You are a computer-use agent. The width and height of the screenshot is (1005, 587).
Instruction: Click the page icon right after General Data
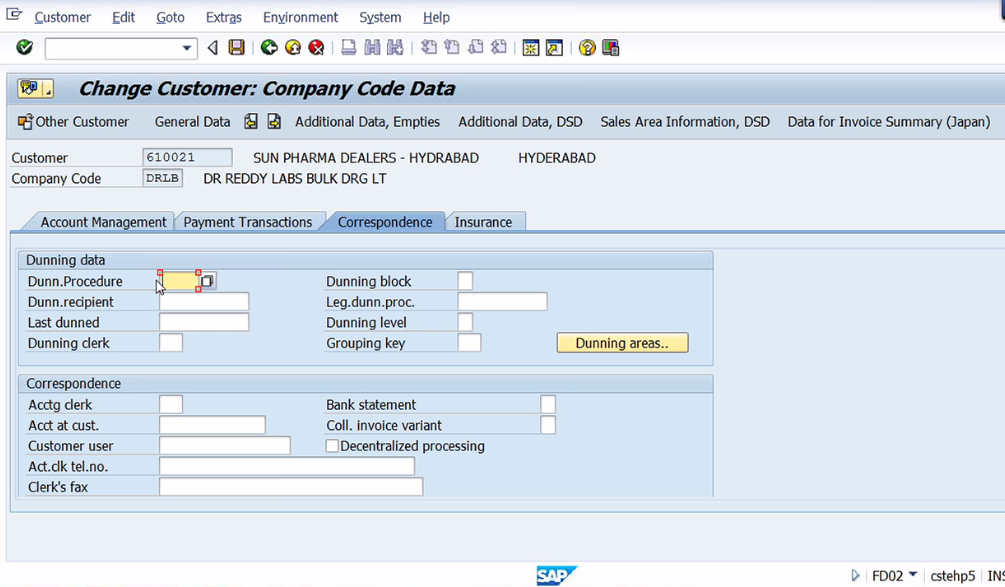tap(251, 121)
